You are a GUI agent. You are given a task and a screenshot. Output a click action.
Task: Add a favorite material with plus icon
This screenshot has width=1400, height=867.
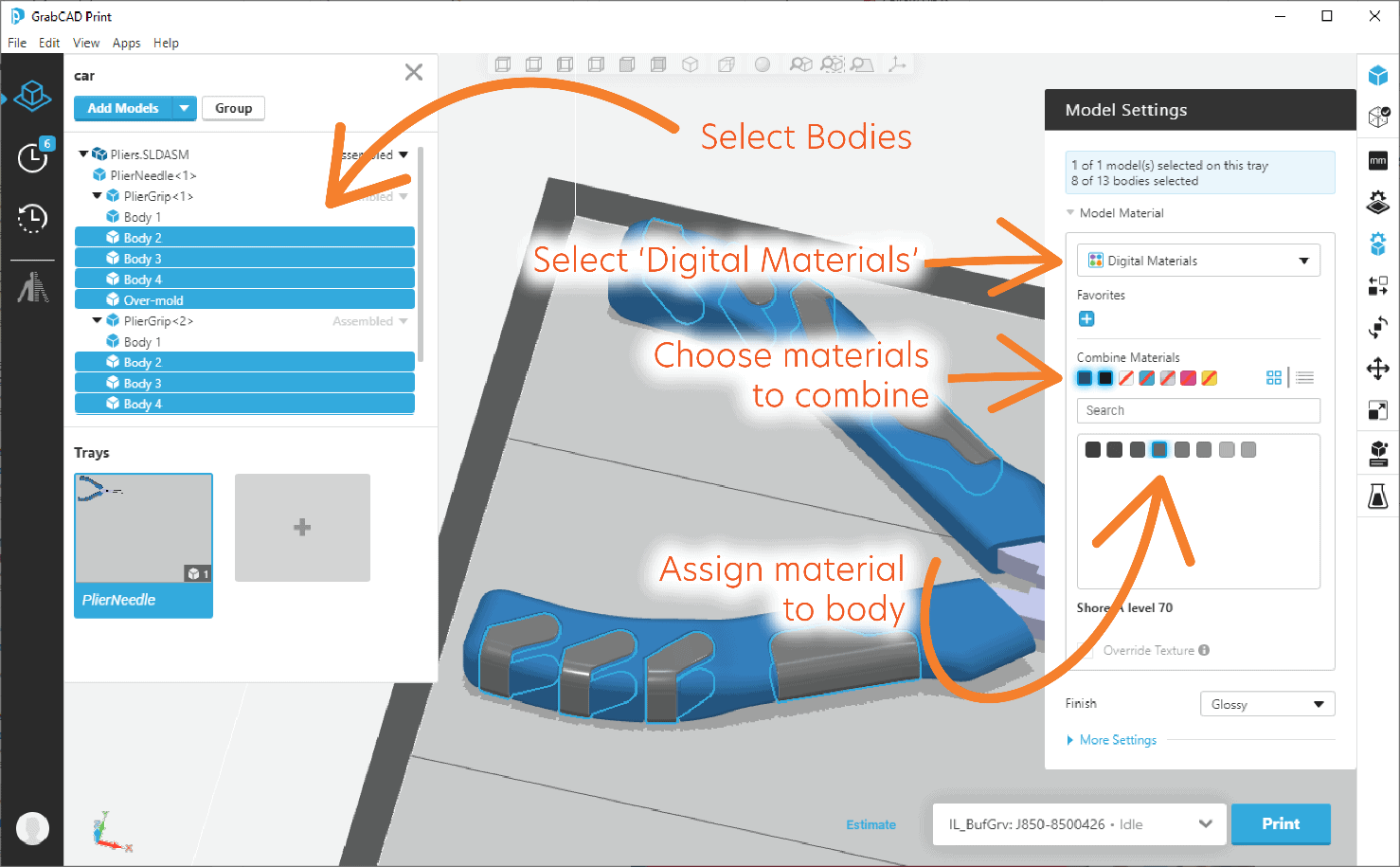pos(1086,319)
